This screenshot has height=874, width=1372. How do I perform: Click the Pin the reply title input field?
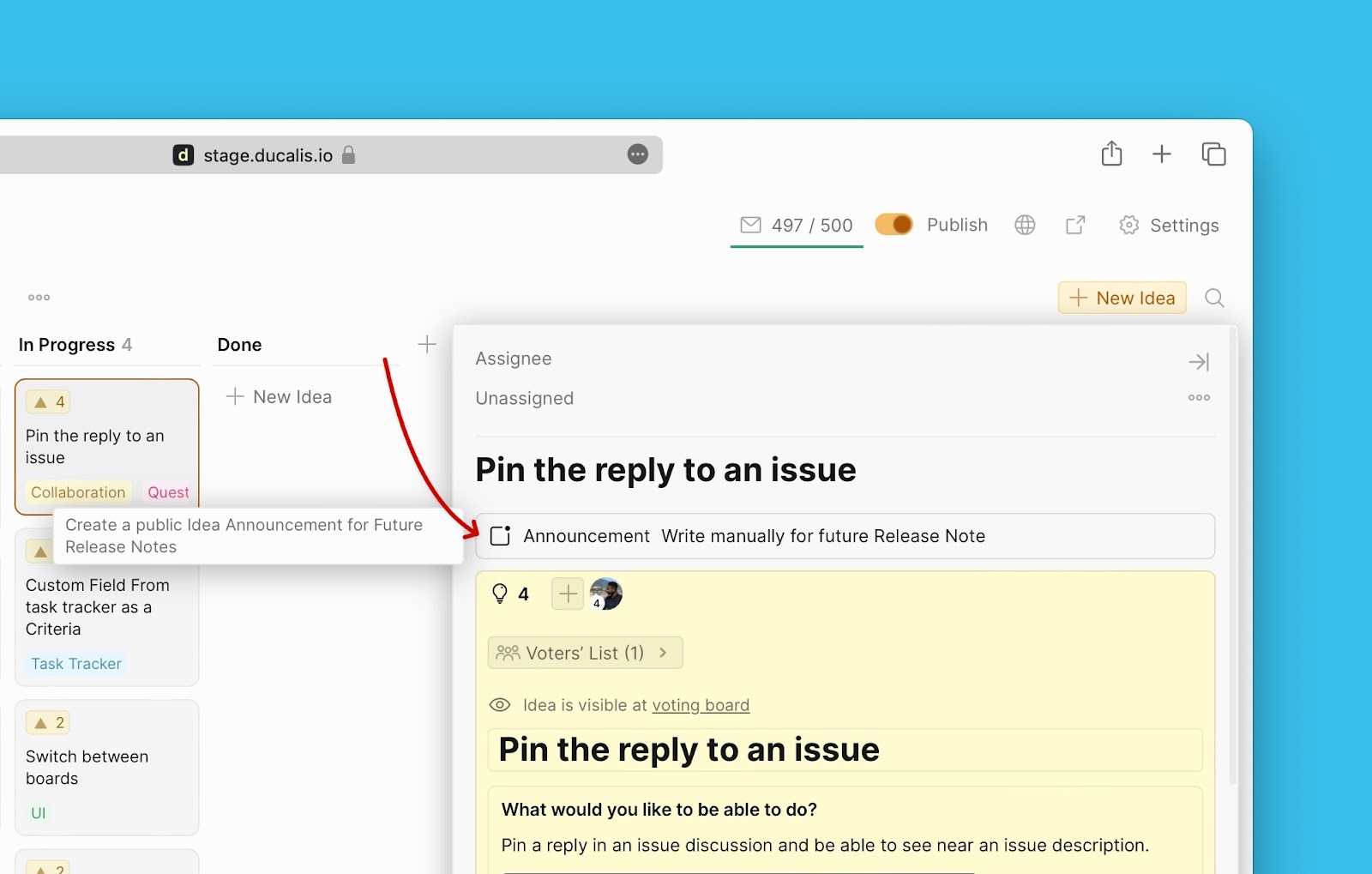tap(845, 750)
